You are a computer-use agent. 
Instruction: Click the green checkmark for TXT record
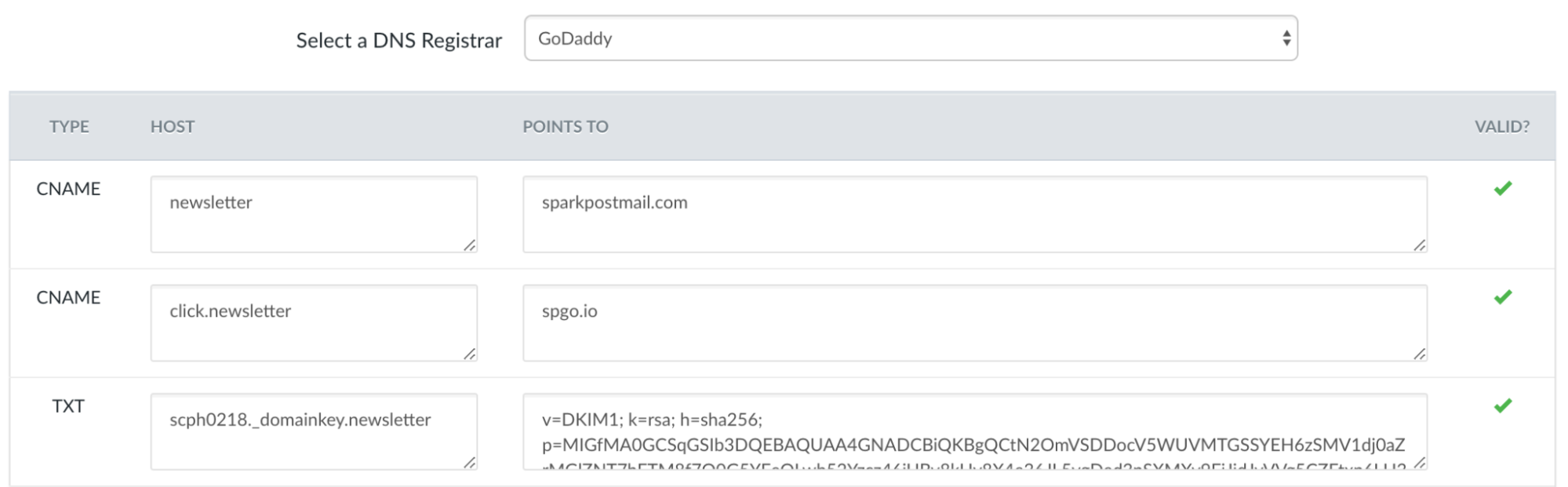pyautogui.click(x=1502, y=405)
